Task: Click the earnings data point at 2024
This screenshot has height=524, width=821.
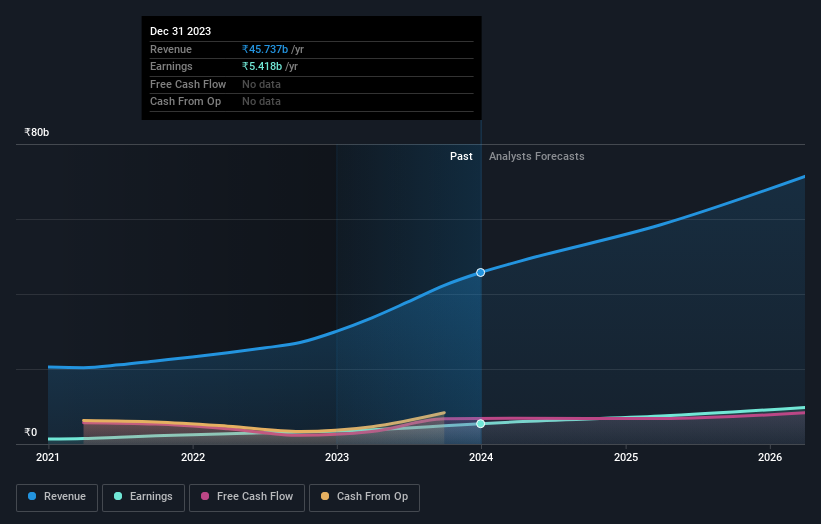Action: click(481, 423)
